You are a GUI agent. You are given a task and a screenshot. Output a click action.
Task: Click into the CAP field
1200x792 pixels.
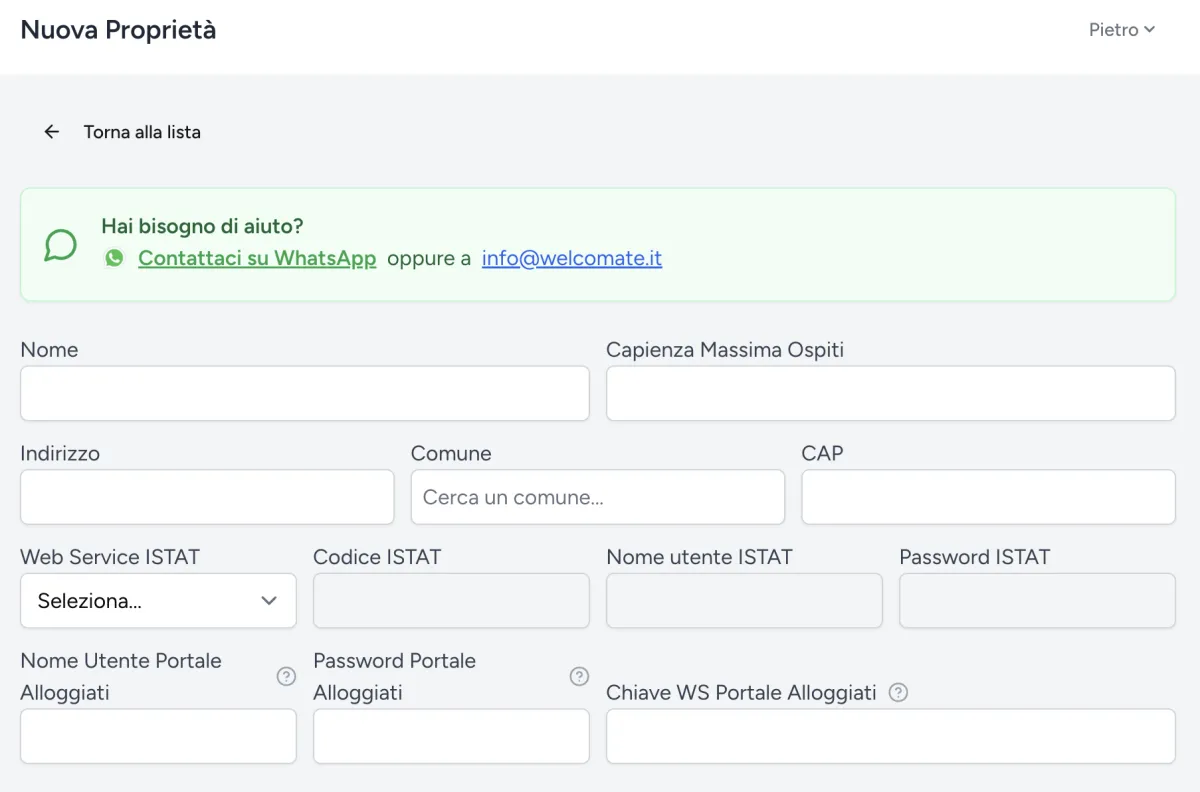click(x=988, y=497)
